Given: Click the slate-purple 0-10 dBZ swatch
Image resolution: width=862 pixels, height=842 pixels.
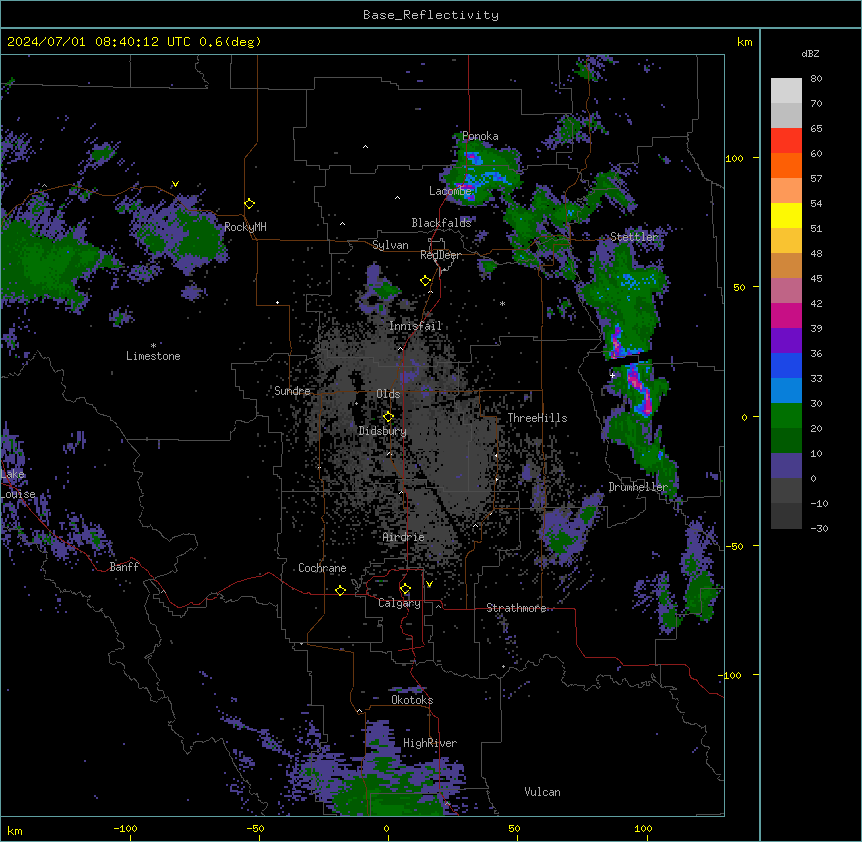Looking at the screenshot, I should tap(786, 466).
